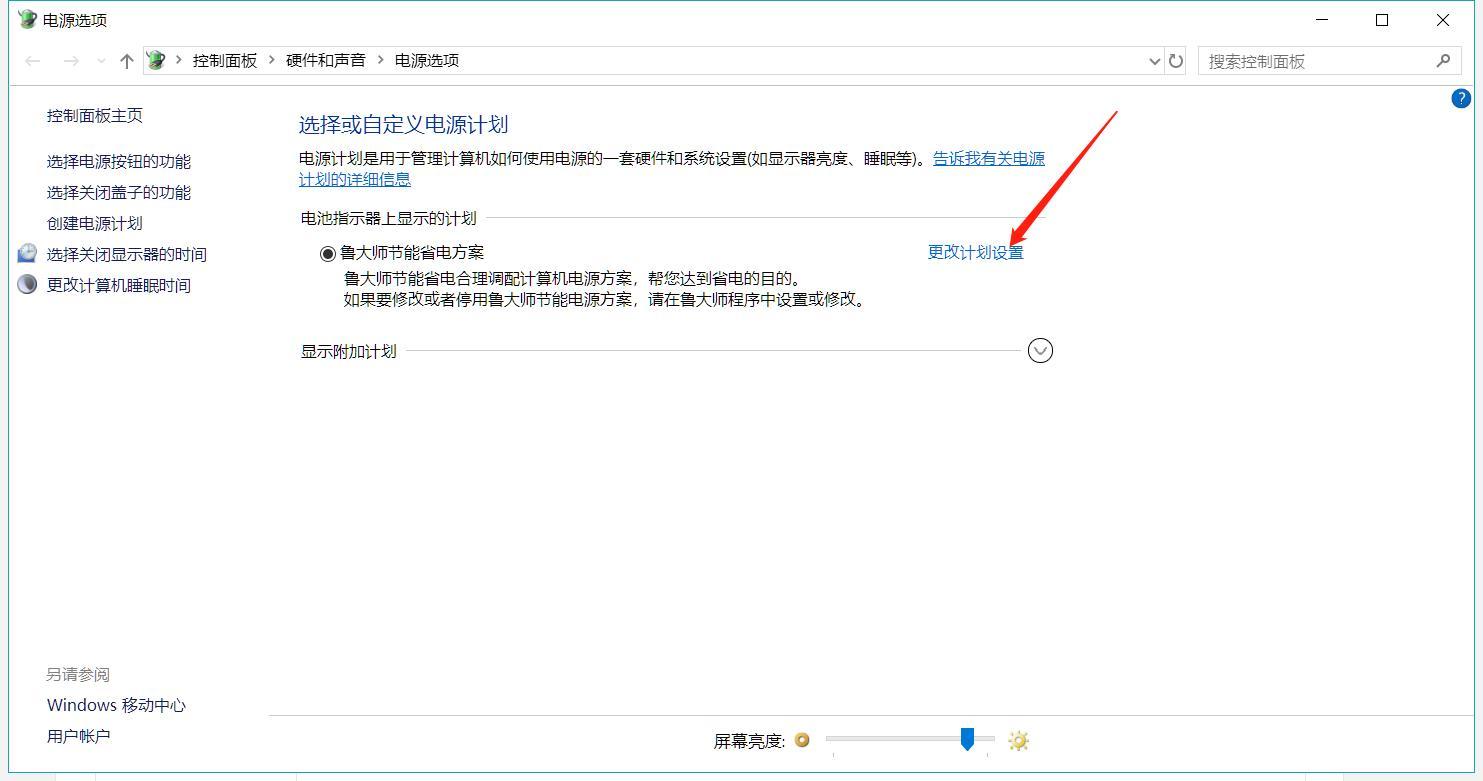Click 创建电源计划 link

coord(95,223)
